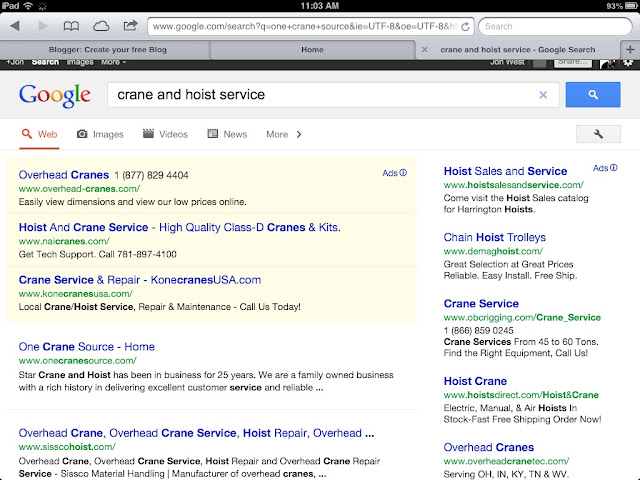This screenshot has height=480, width=640.
Task: Click the profile picture thumbnail
Action: click(x=607, y=63)
